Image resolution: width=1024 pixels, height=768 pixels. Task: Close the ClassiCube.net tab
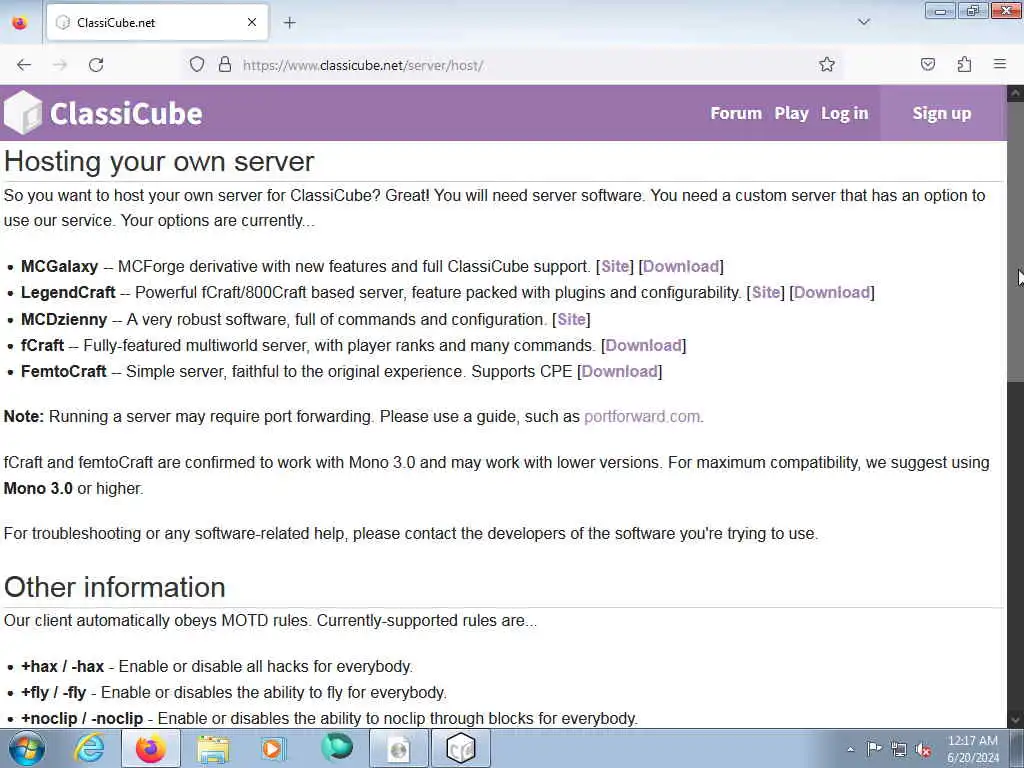click(x=252, y=23)
